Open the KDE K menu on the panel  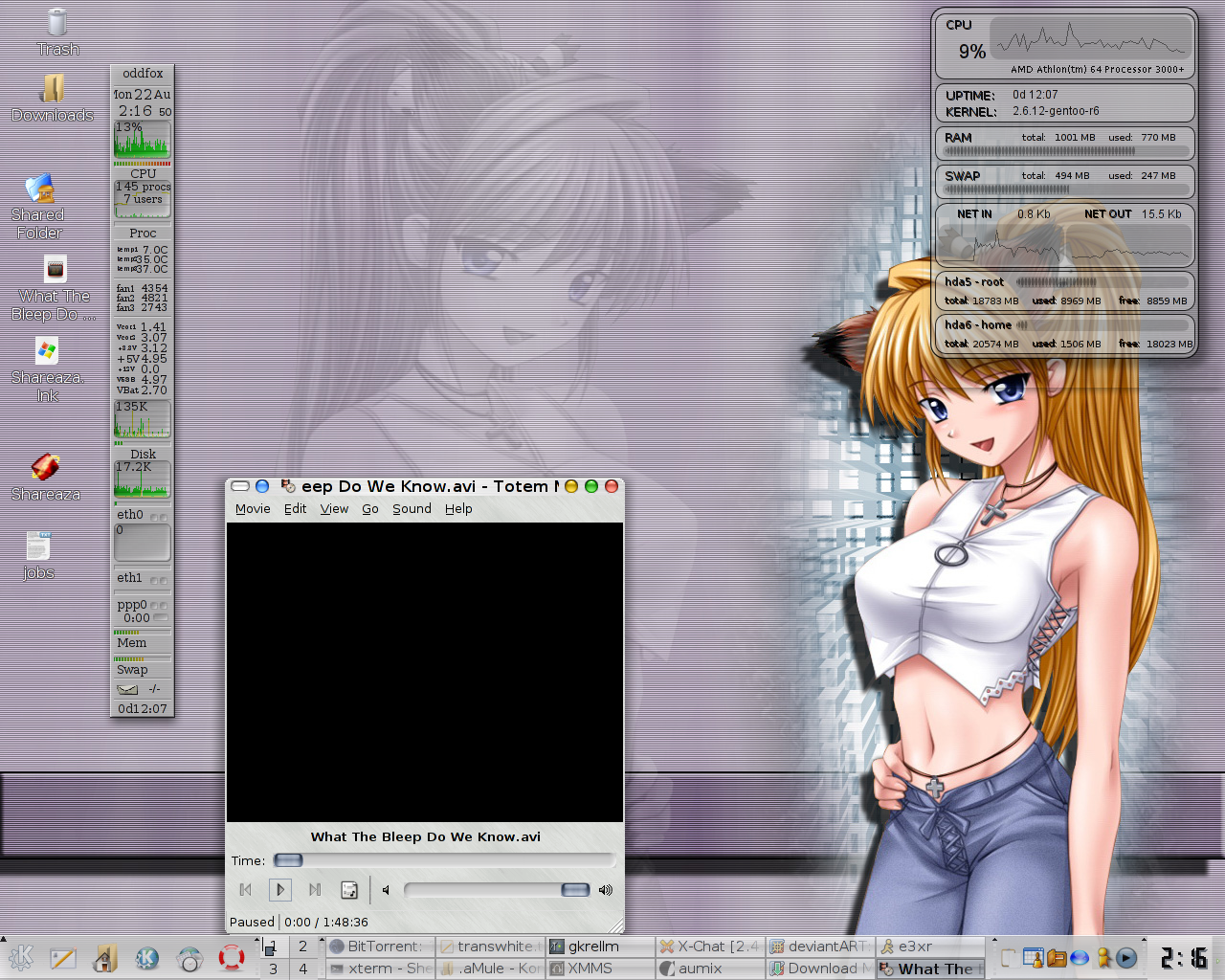21,957
